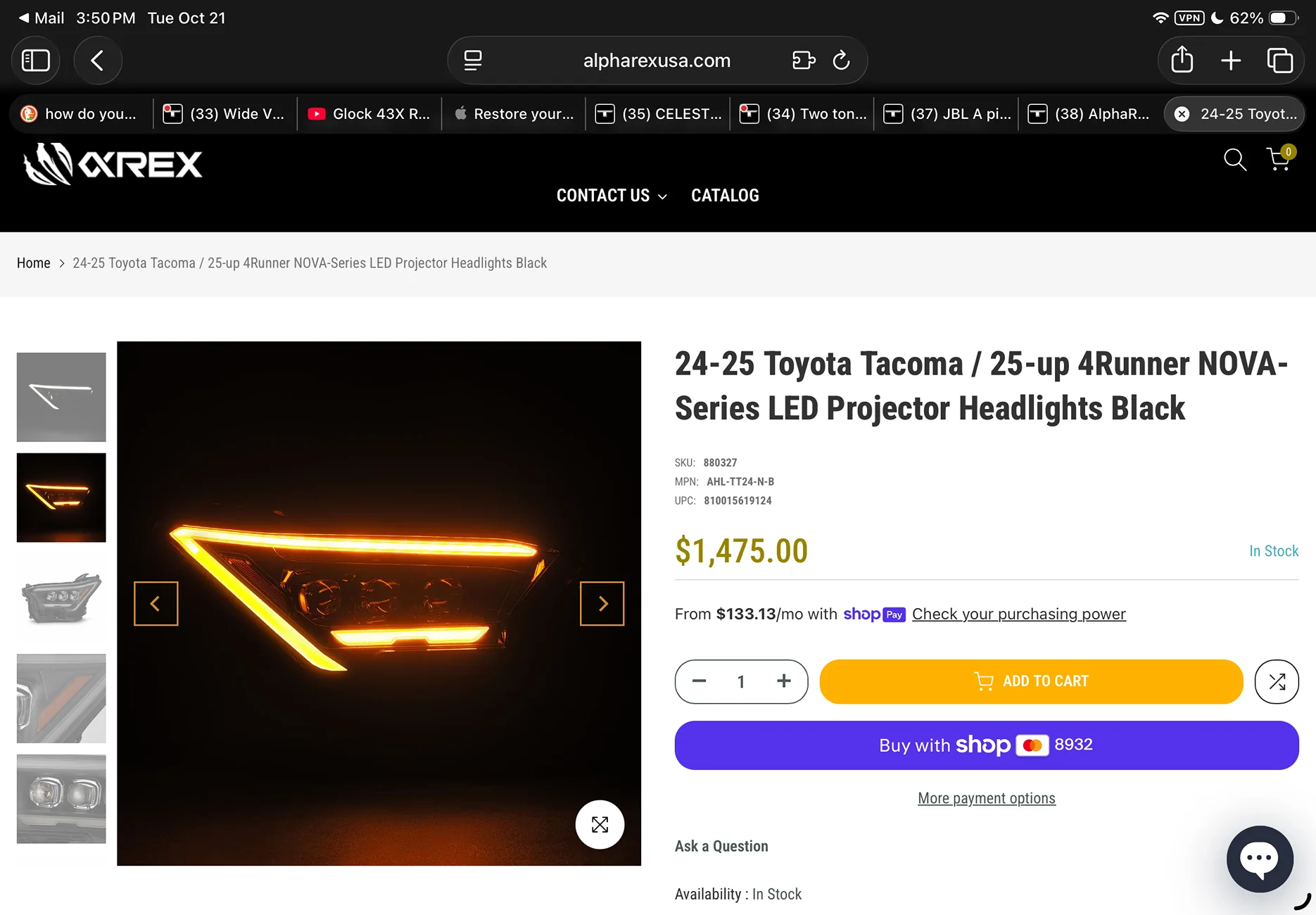Open the shopping cart
The width and height of the screenshot is (1316, 915).
pos(1279,160)
